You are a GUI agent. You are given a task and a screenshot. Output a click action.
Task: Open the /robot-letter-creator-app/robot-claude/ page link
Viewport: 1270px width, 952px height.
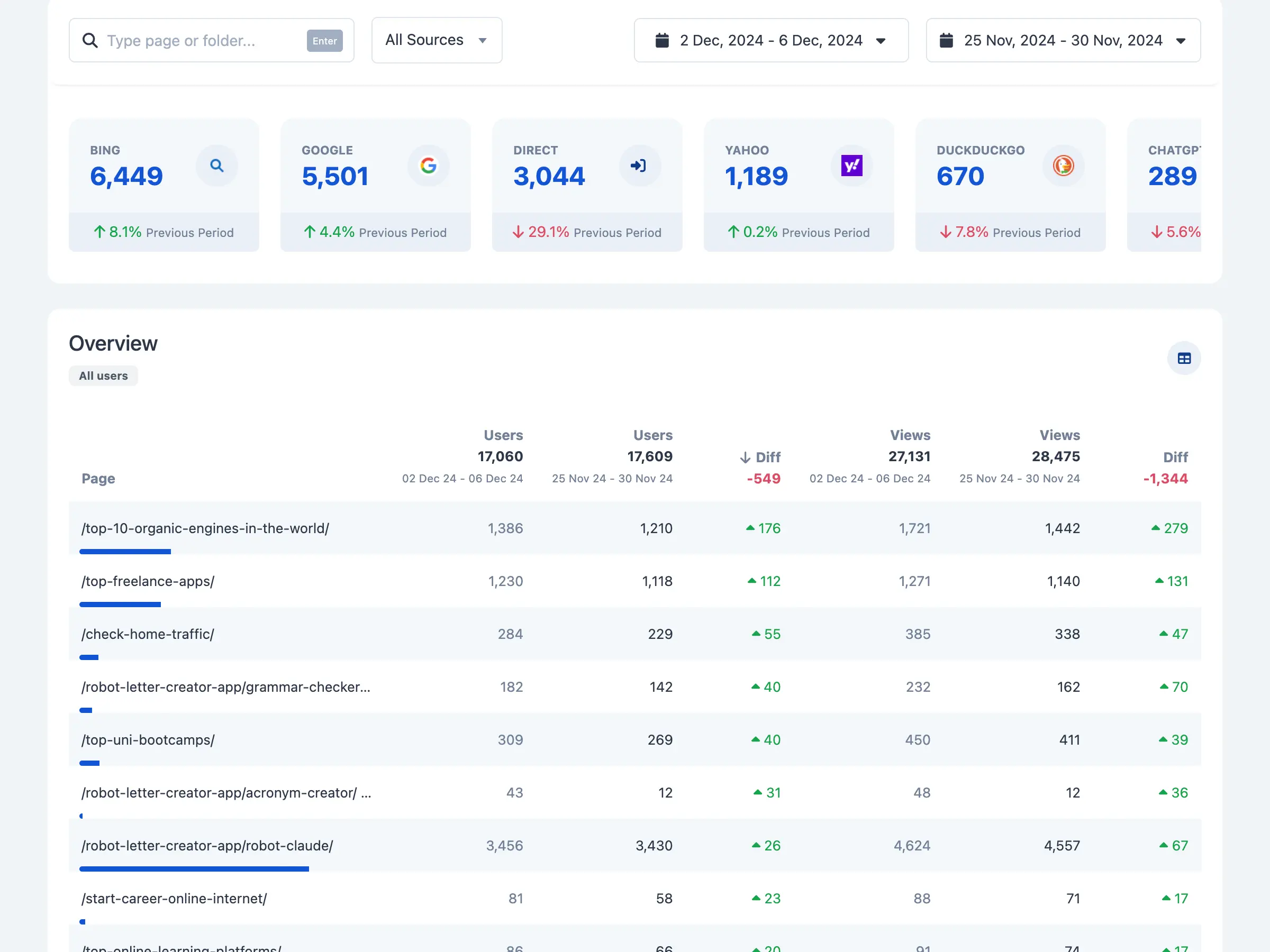(x=207, y=846)
